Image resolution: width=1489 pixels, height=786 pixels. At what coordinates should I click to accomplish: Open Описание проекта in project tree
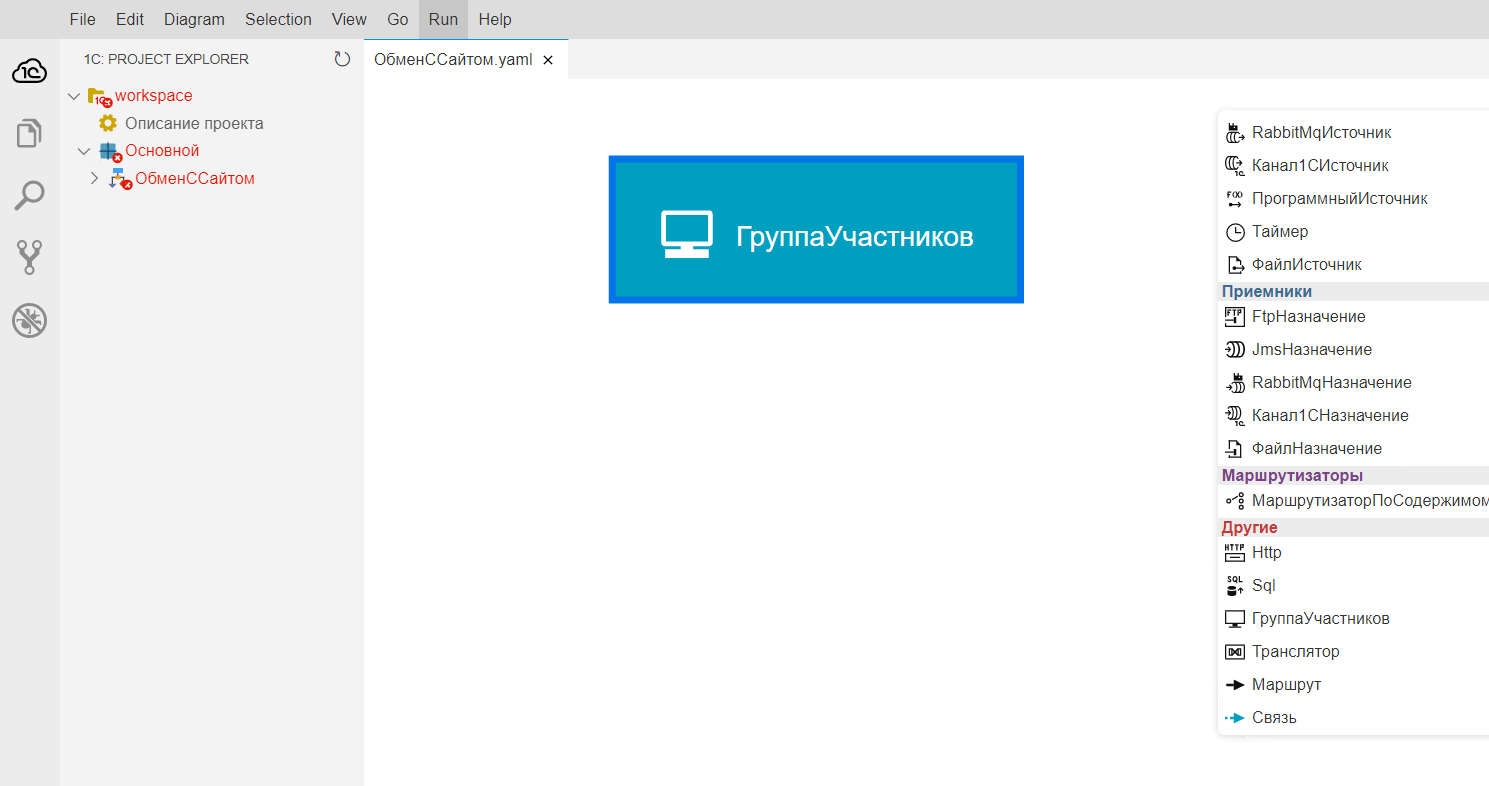tap(194, 123)
